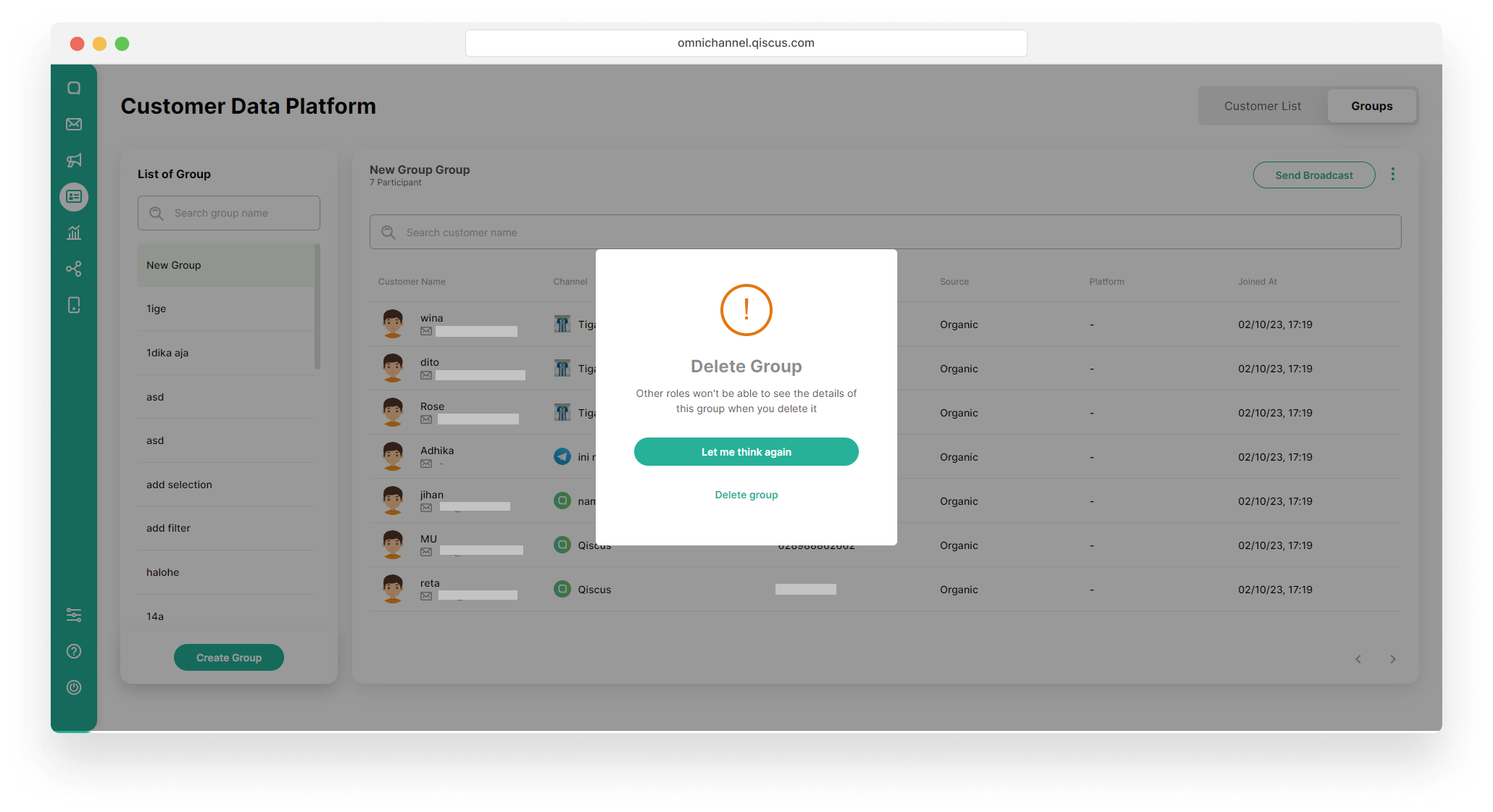The width and height of the screenshot is (1493, 812).
Task: Open the analytics chart sidebar icon
Action: click(x=74, y=233)
